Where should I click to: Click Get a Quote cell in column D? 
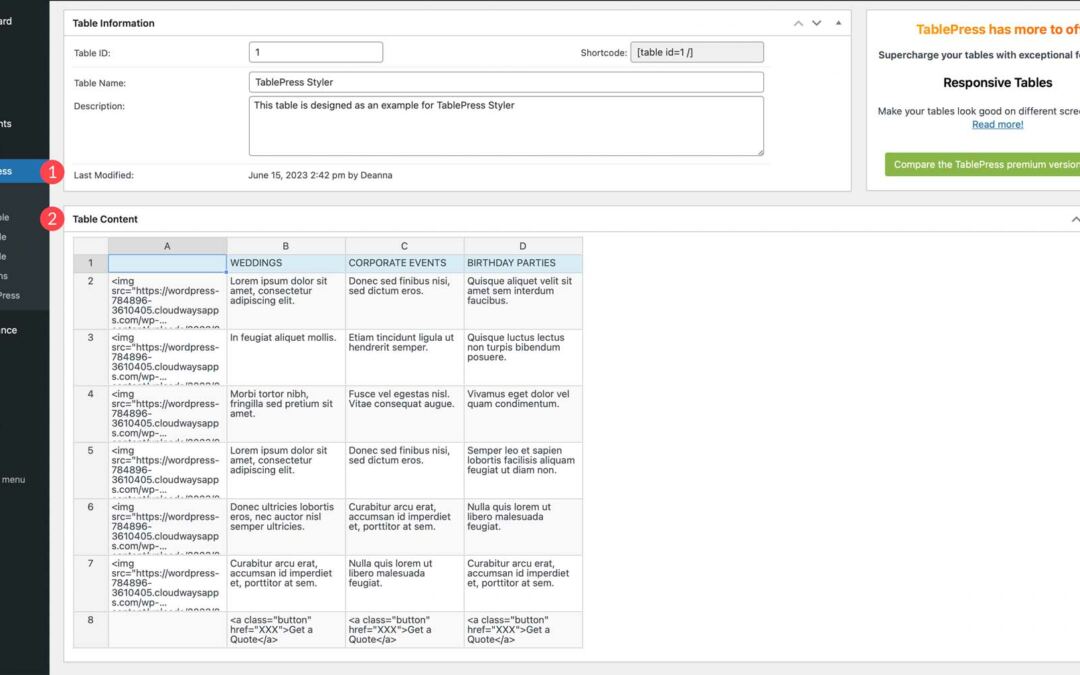[x=522, y=630]
